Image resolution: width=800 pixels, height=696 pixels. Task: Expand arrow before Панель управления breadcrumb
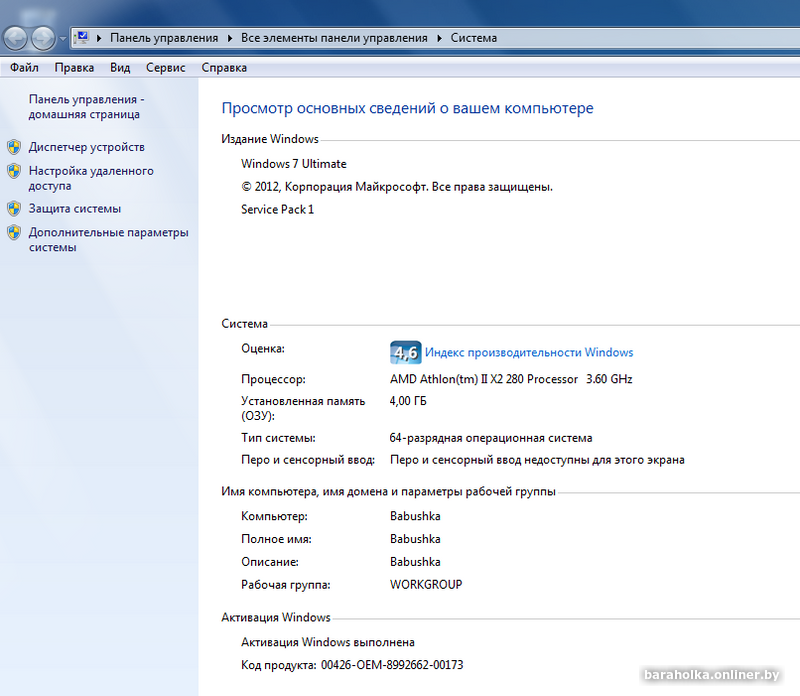[99, 38]
